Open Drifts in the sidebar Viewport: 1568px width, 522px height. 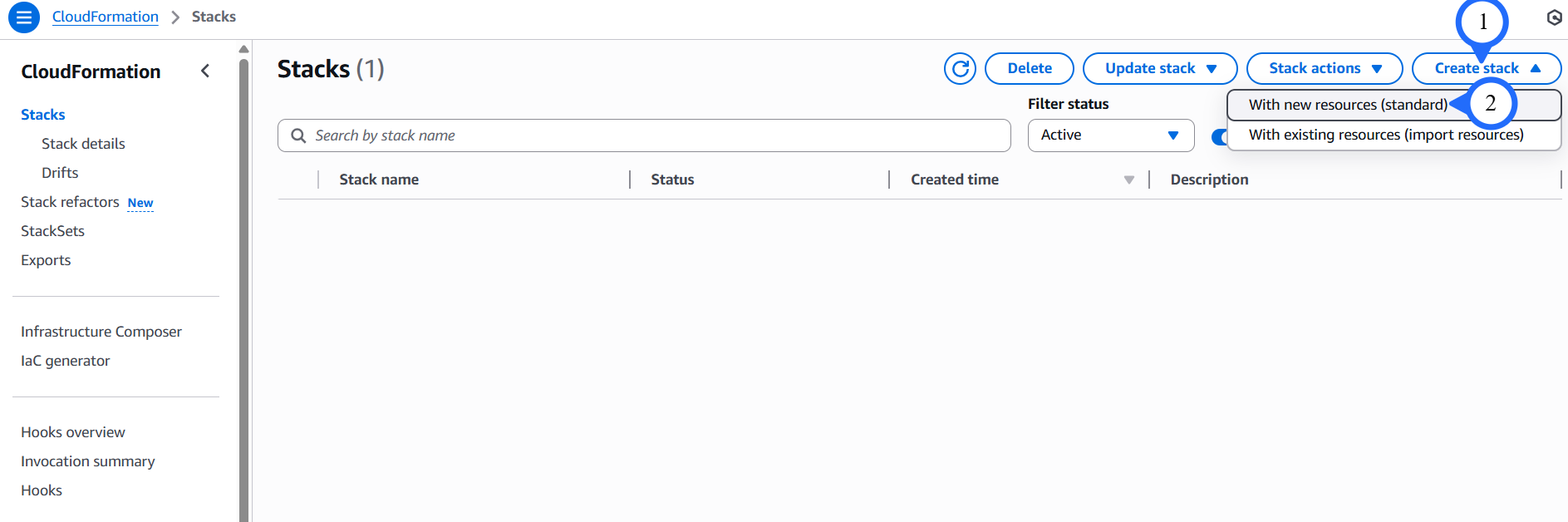pyautogui.click(x=60, y=173)
